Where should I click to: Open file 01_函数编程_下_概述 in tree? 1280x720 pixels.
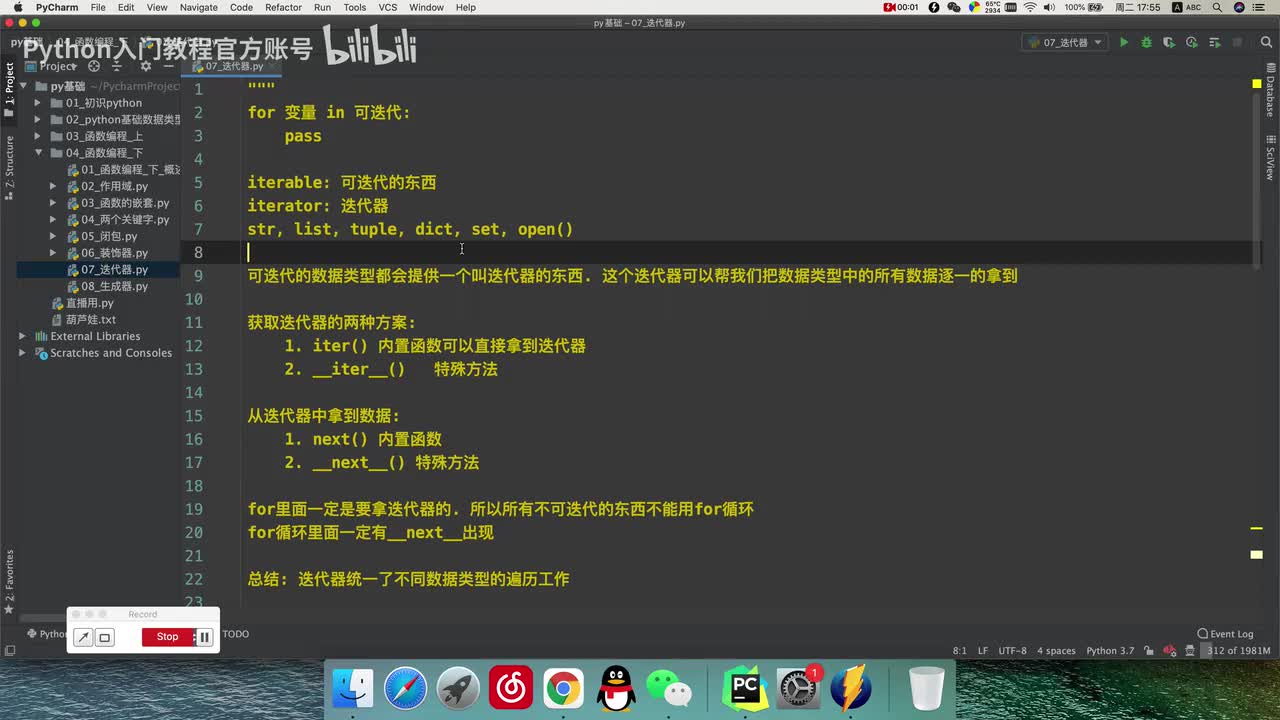[x=124, y=170]
